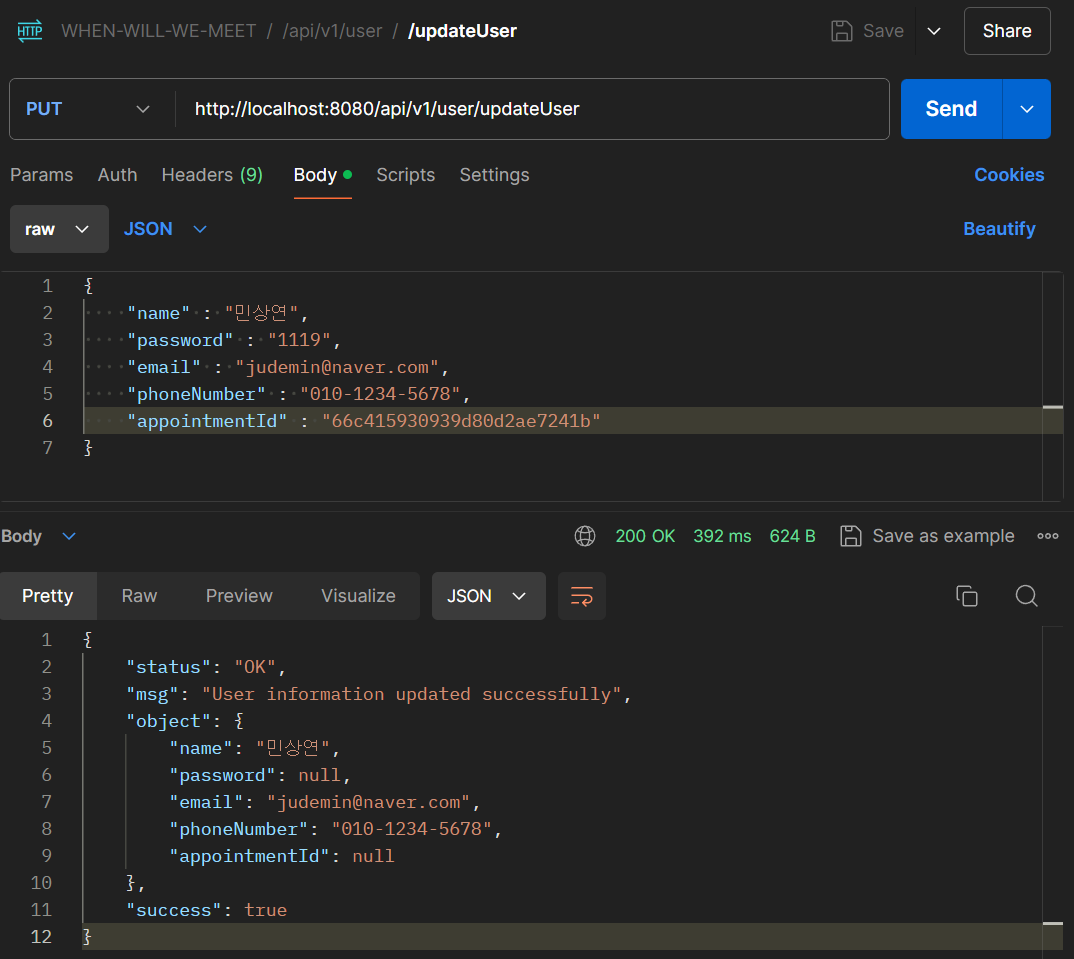Select the Raw response view tab
This screenshot has width=1074, height=959.
tap(139, 596)
